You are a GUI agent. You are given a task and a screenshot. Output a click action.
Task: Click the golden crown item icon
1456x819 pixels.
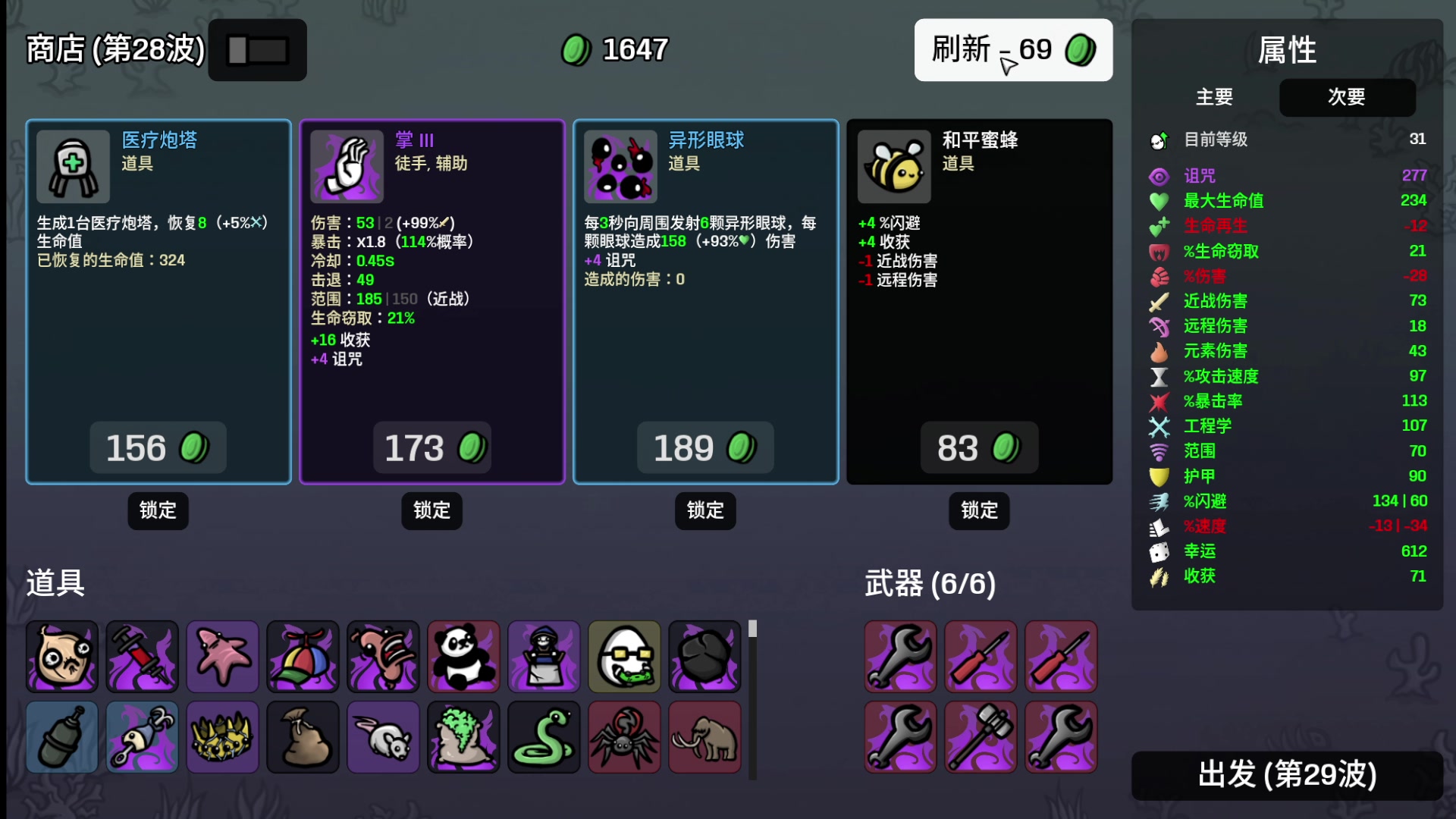[x=222, y=737]
